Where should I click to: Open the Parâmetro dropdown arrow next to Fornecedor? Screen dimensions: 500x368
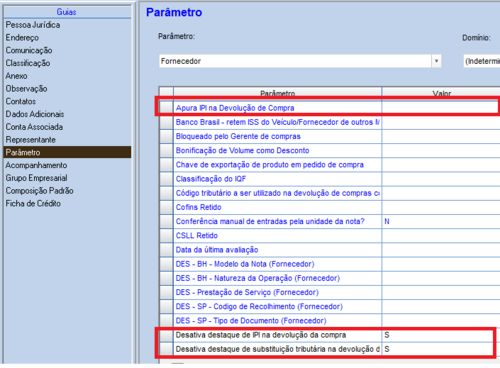click(x=436, y=61)
